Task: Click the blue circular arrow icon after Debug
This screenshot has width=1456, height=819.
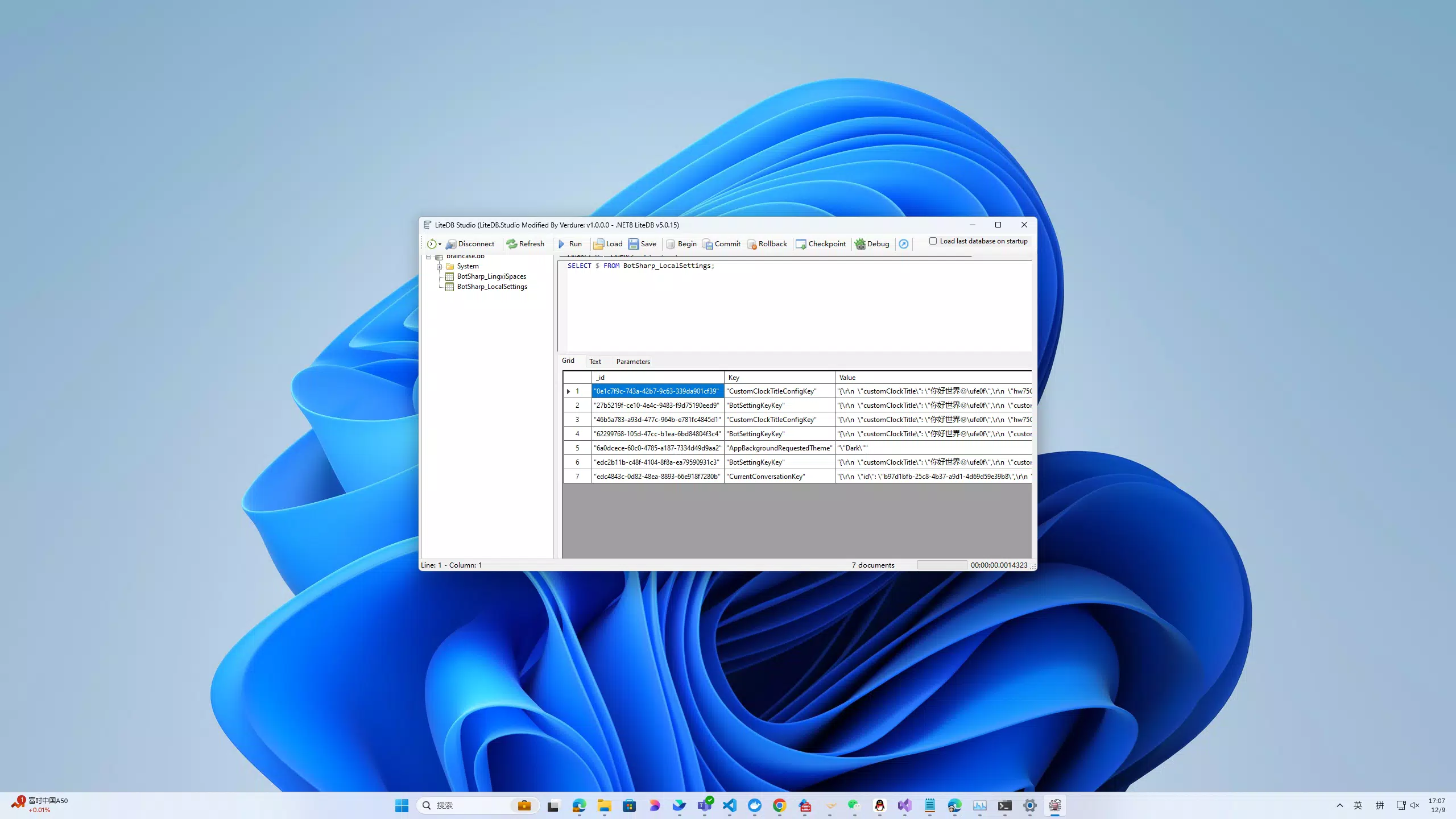Action: [x=903, y=244]
